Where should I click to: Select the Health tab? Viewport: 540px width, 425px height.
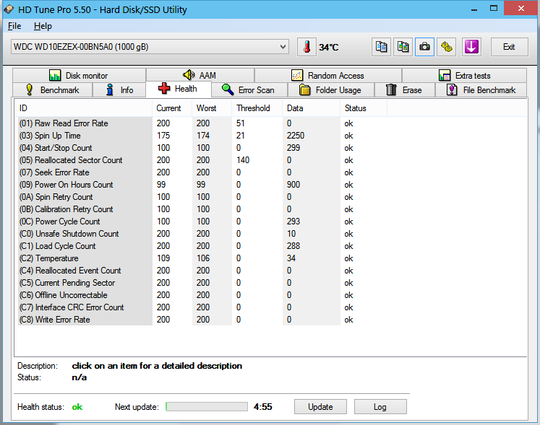(x=178, y=89)
